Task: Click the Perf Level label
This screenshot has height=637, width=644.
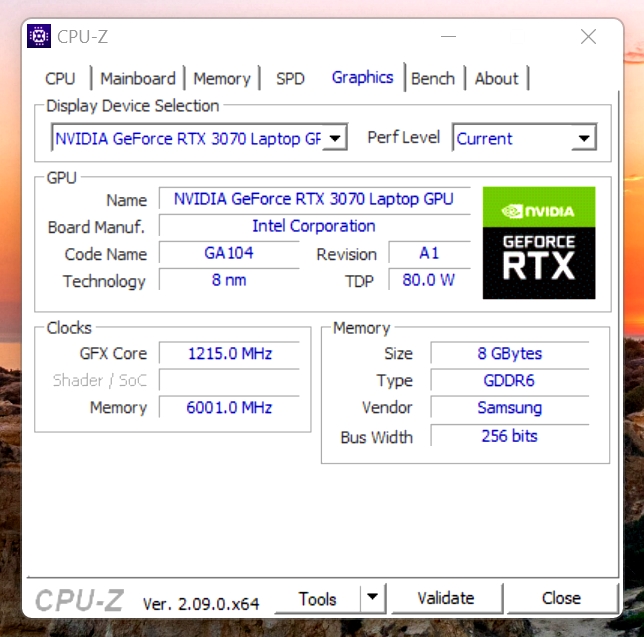Action: point(403,138)
